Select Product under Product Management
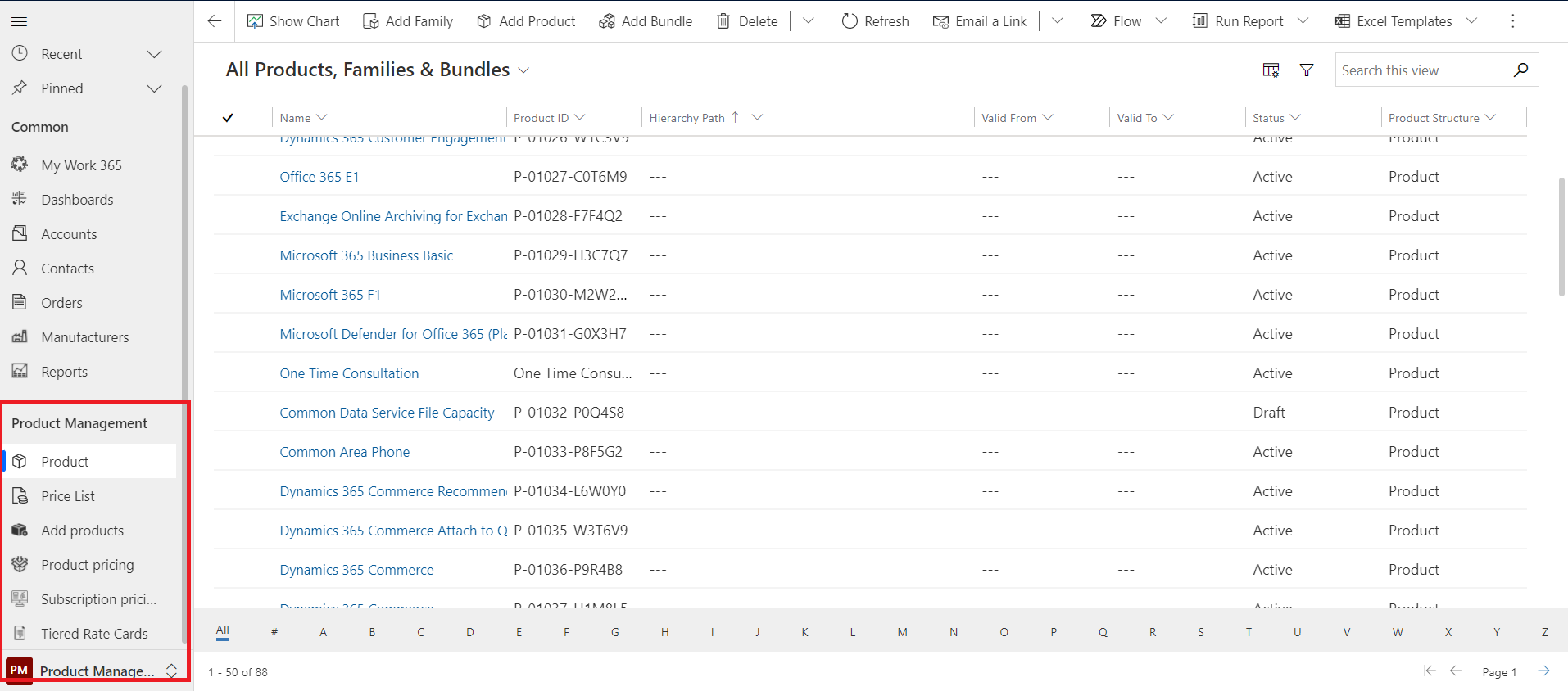Image resolution: width=1568 pixels, height=691 pixels. click(88, 462)
